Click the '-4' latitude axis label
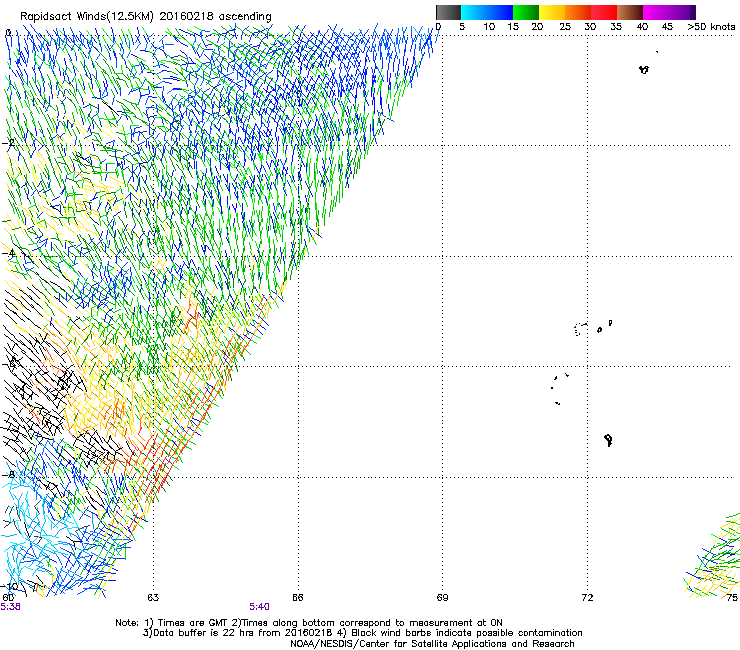 click(x=9, y=253)
